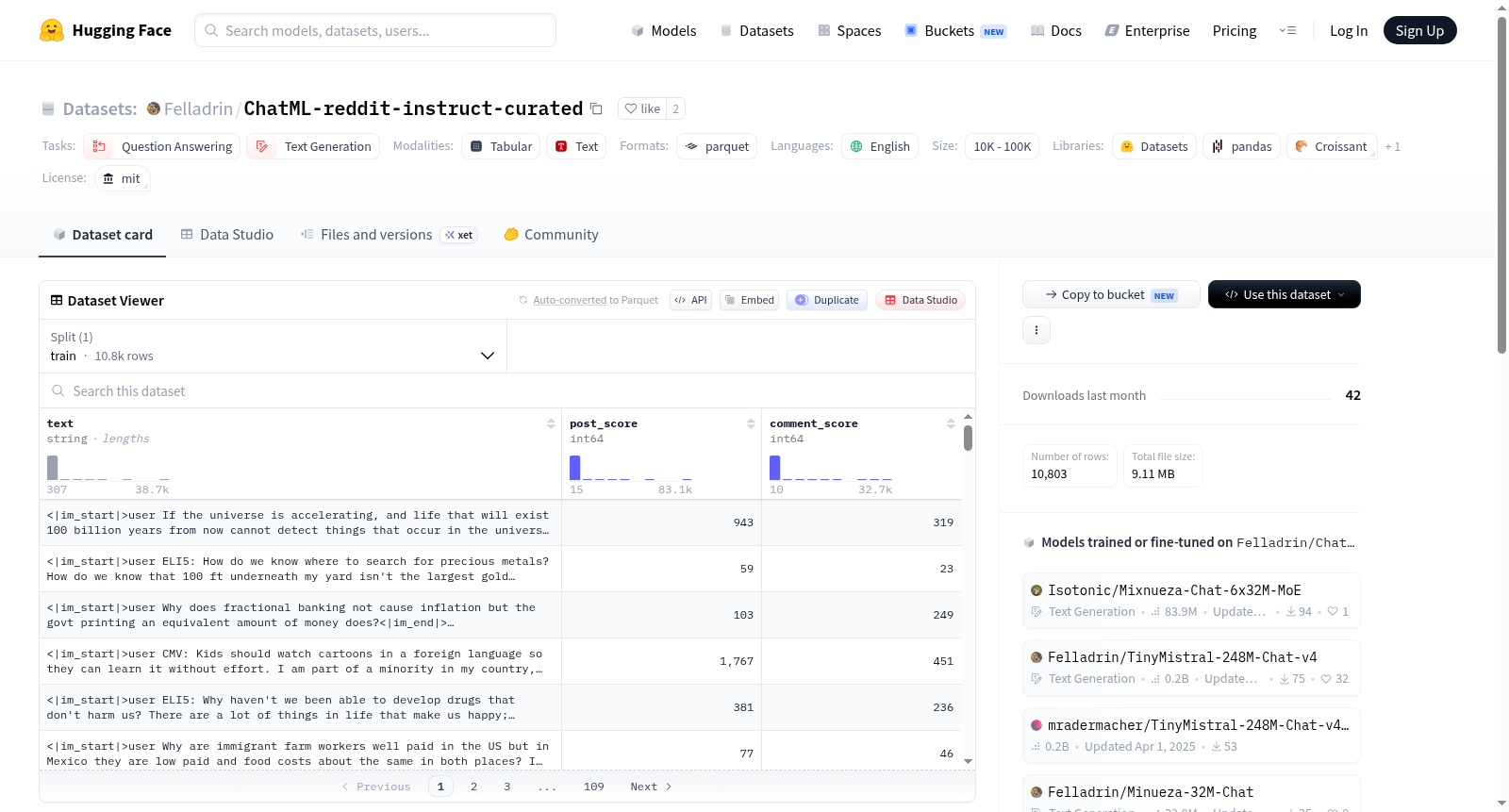Open the Community tab
Screen dimensions: 1509x812
[551, 235]
